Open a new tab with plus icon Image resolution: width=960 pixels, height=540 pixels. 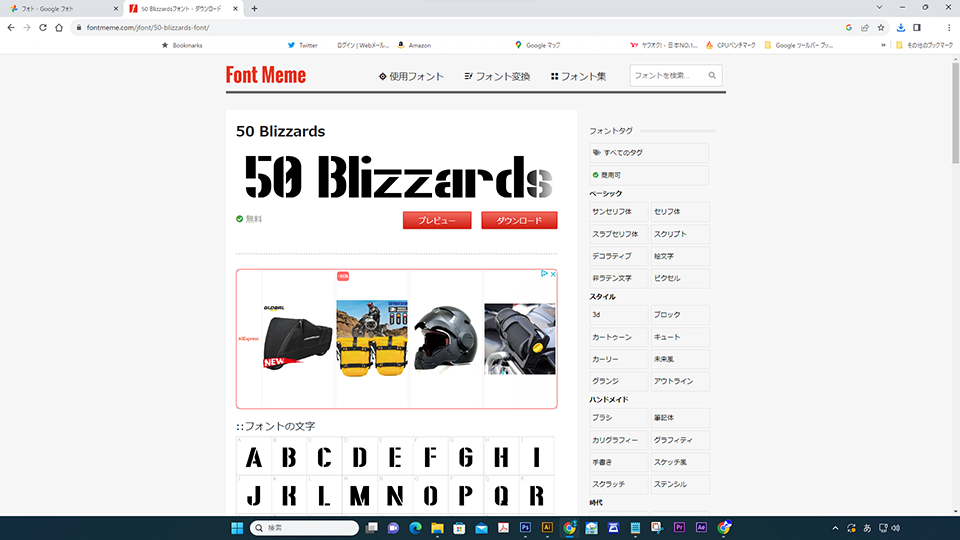tap(254, 8)
